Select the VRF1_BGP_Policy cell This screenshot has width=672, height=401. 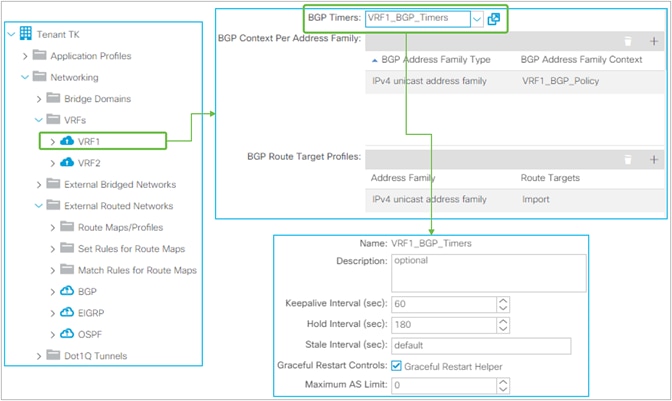click(x=560, y=81)
